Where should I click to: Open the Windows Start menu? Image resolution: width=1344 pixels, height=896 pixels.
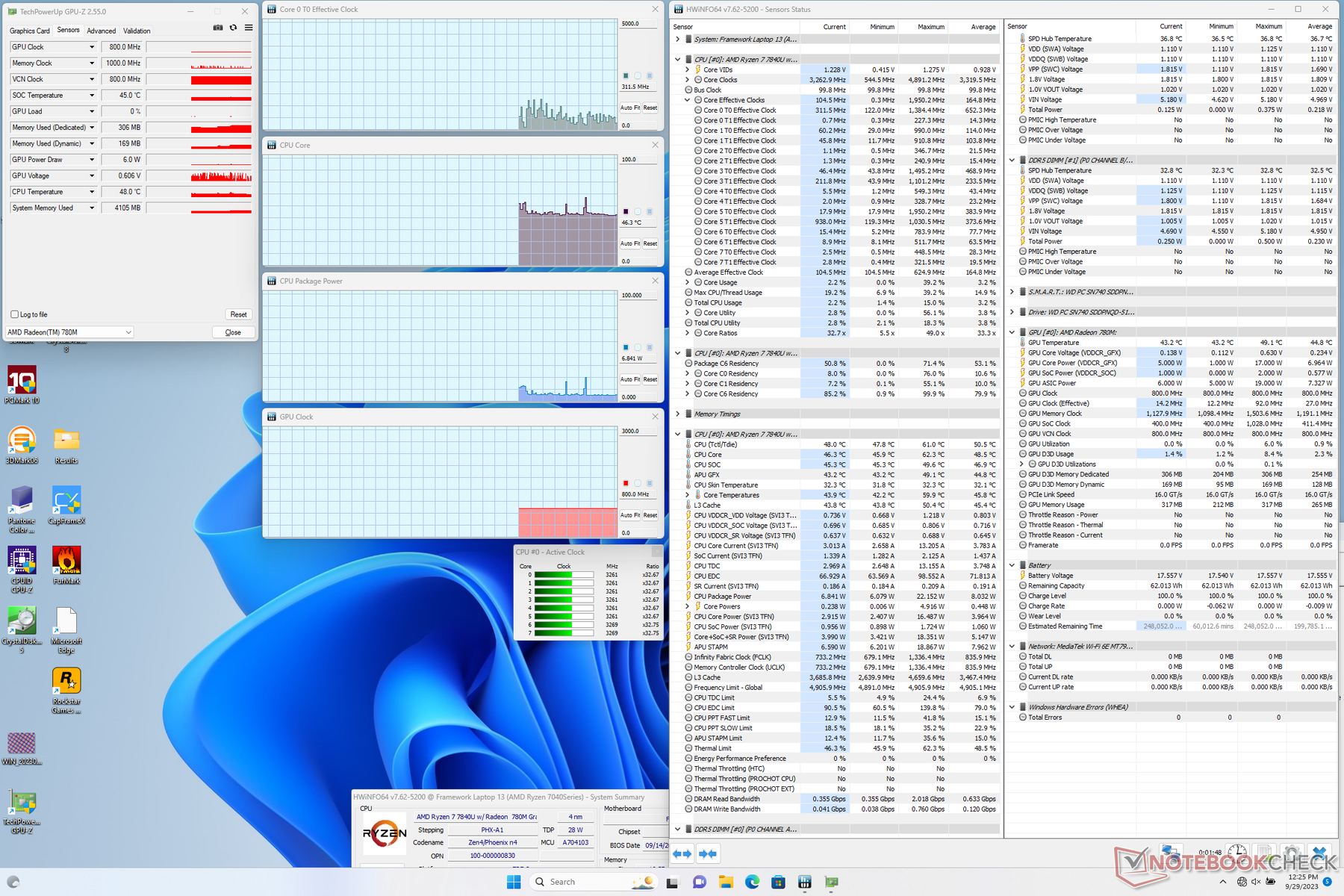(x=514, y=882)
